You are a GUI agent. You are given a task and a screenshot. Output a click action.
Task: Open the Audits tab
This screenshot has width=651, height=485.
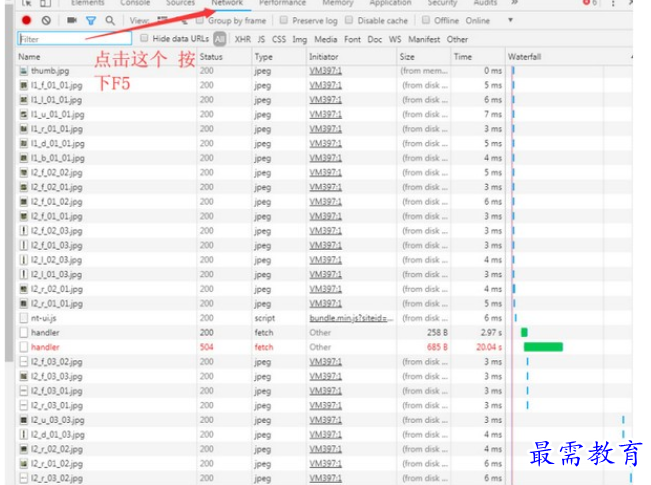tap(485, 2)
